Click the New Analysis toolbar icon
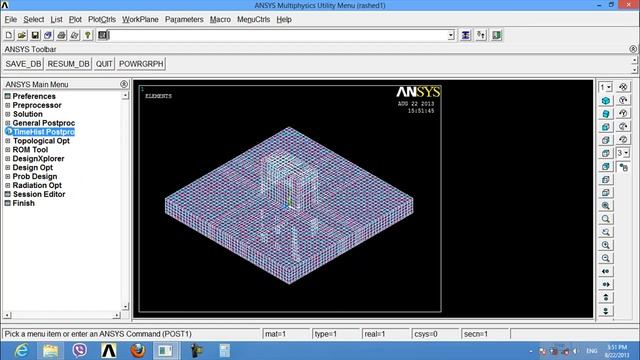Image resolution: width=640 pixels, height=360 pixels. [9, 35]
